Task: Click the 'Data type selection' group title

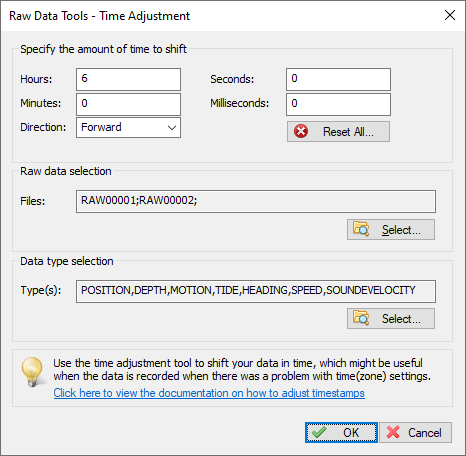Action: 67,261
